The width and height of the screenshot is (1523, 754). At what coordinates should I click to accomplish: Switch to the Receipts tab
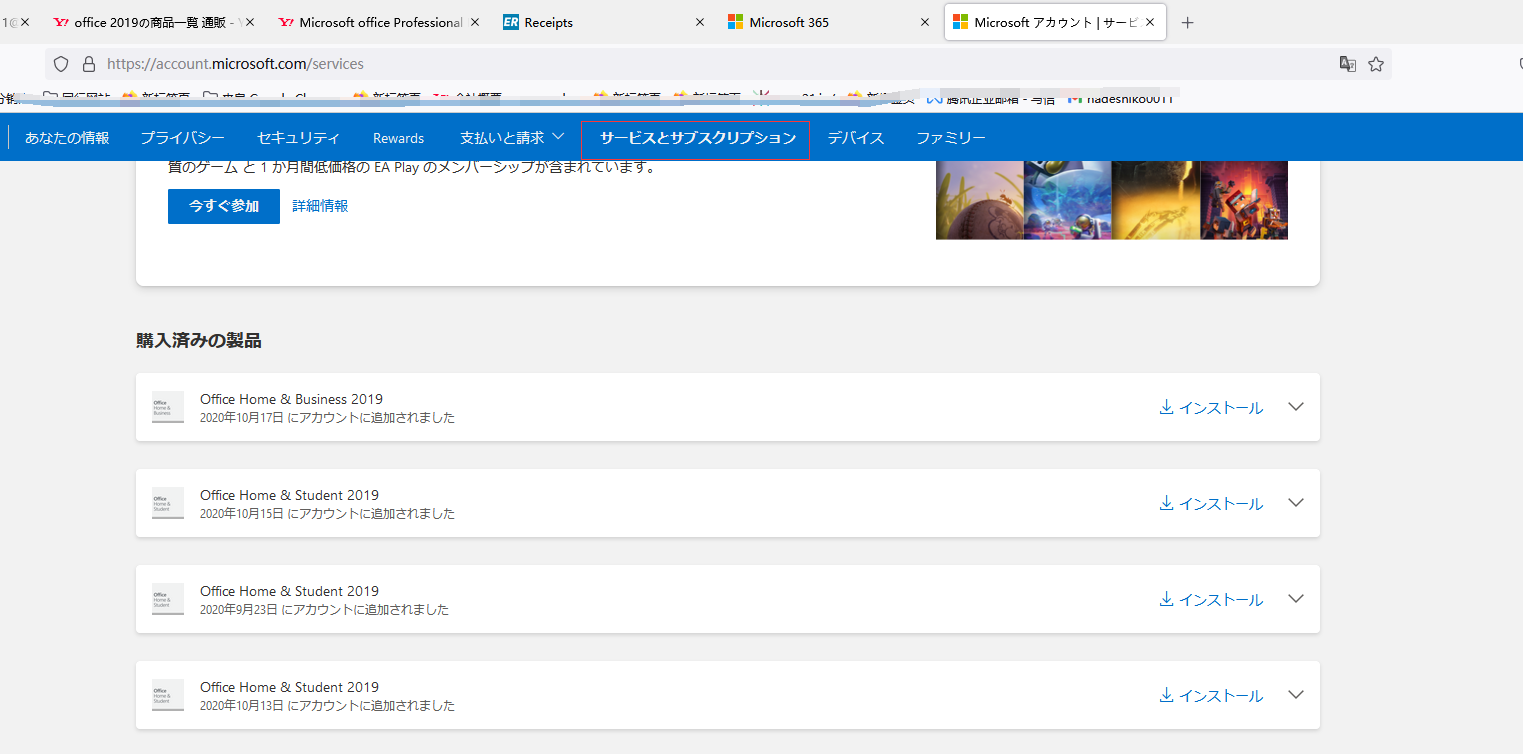[x=604, y=22]
